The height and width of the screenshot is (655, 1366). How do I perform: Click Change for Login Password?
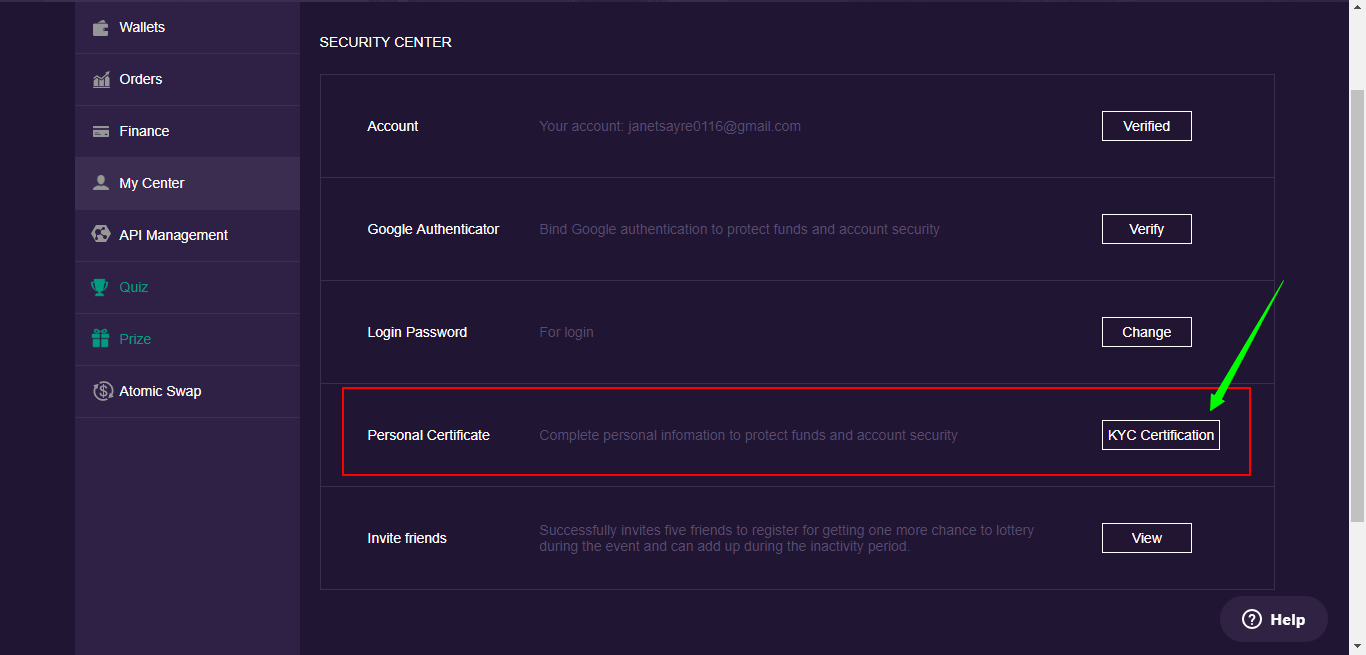(1147, 332)
